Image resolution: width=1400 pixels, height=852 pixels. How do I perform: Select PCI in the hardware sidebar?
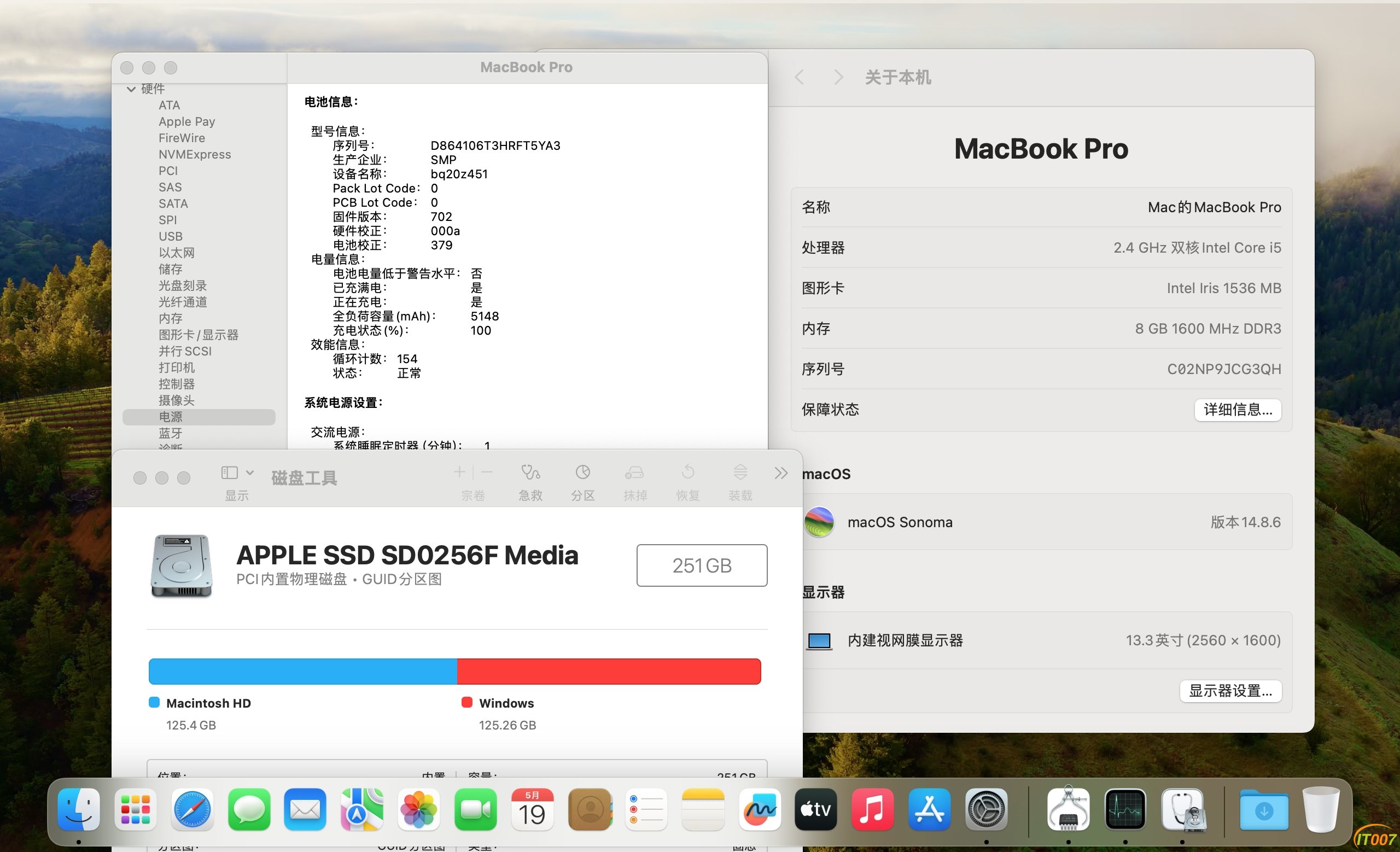pyautogui.click(x=168, y=171)
